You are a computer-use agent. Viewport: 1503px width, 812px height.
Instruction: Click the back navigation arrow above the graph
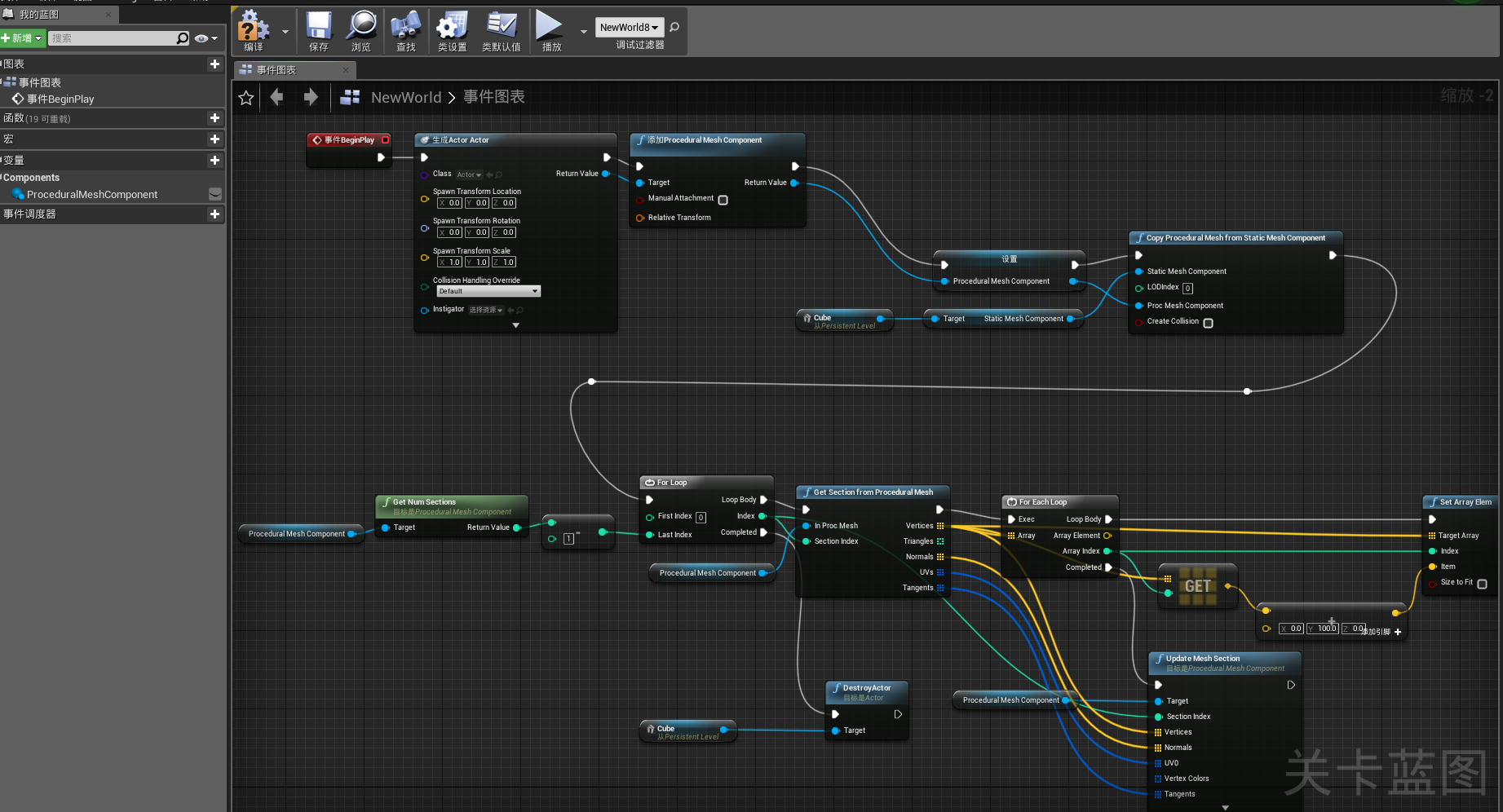(276, 96)
